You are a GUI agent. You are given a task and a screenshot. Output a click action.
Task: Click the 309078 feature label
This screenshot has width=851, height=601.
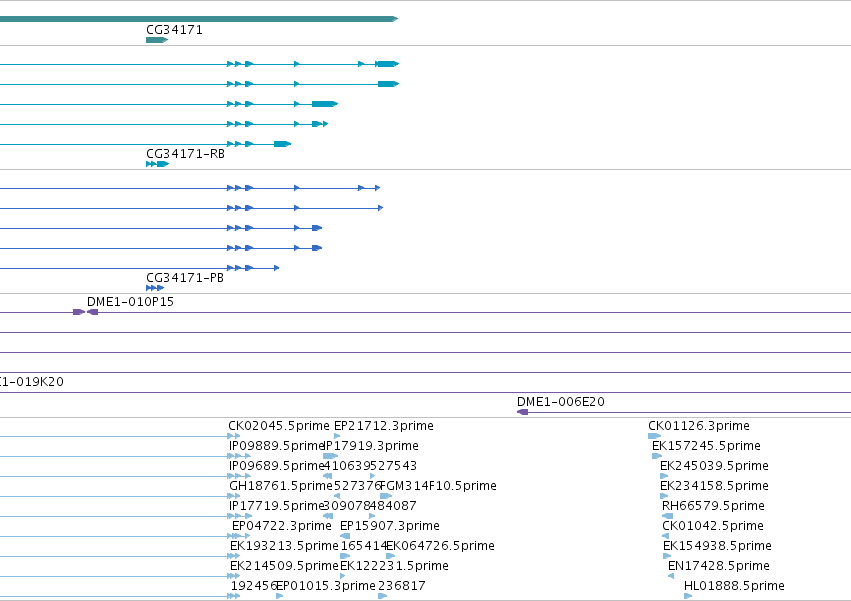coord(346,506)
